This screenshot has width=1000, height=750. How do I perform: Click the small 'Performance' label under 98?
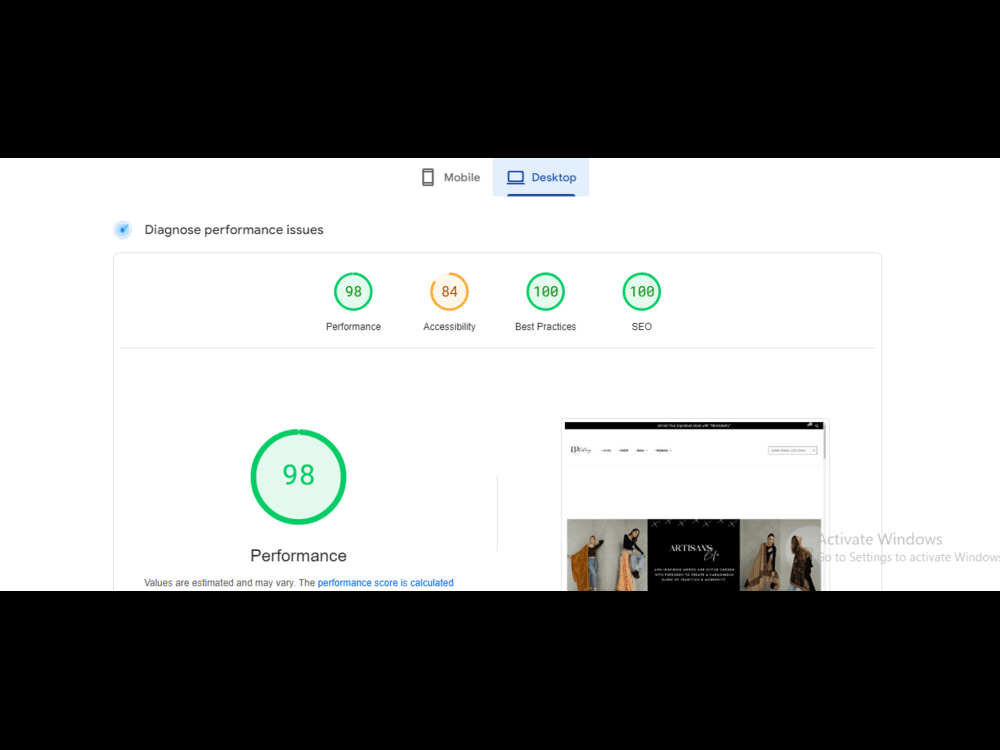click(353, 327)
